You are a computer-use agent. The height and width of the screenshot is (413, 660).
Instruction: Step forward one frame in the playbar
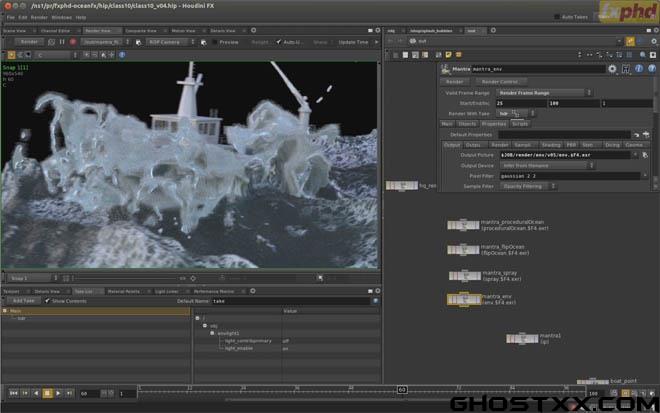pos(69,393)
